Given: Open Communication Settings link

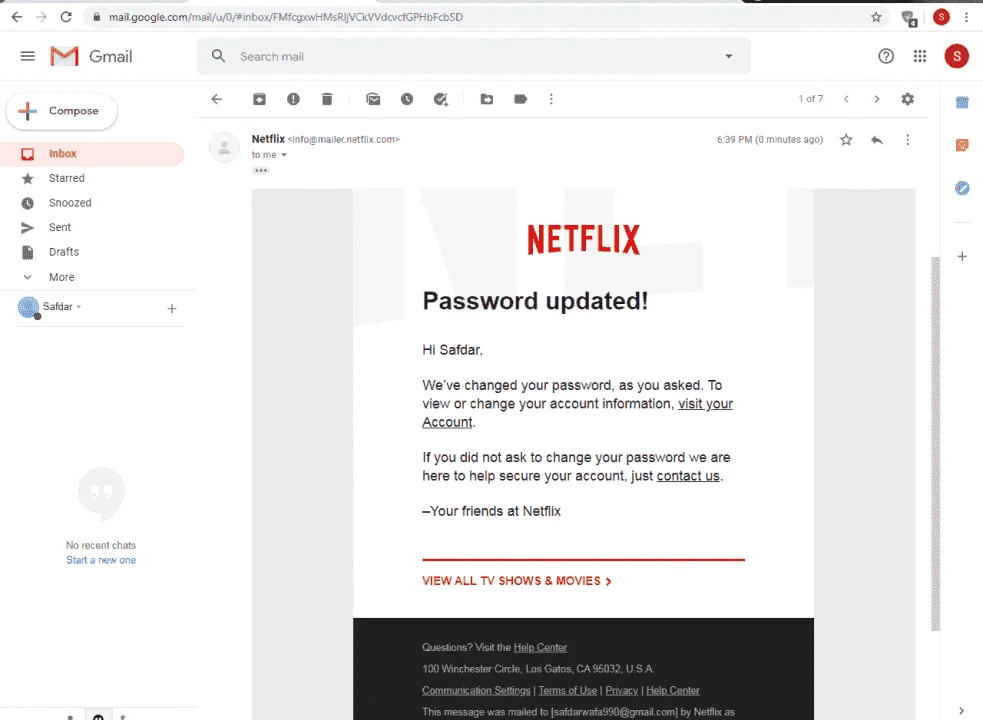Looking at the screenshot, I should (x=476, y=691).
